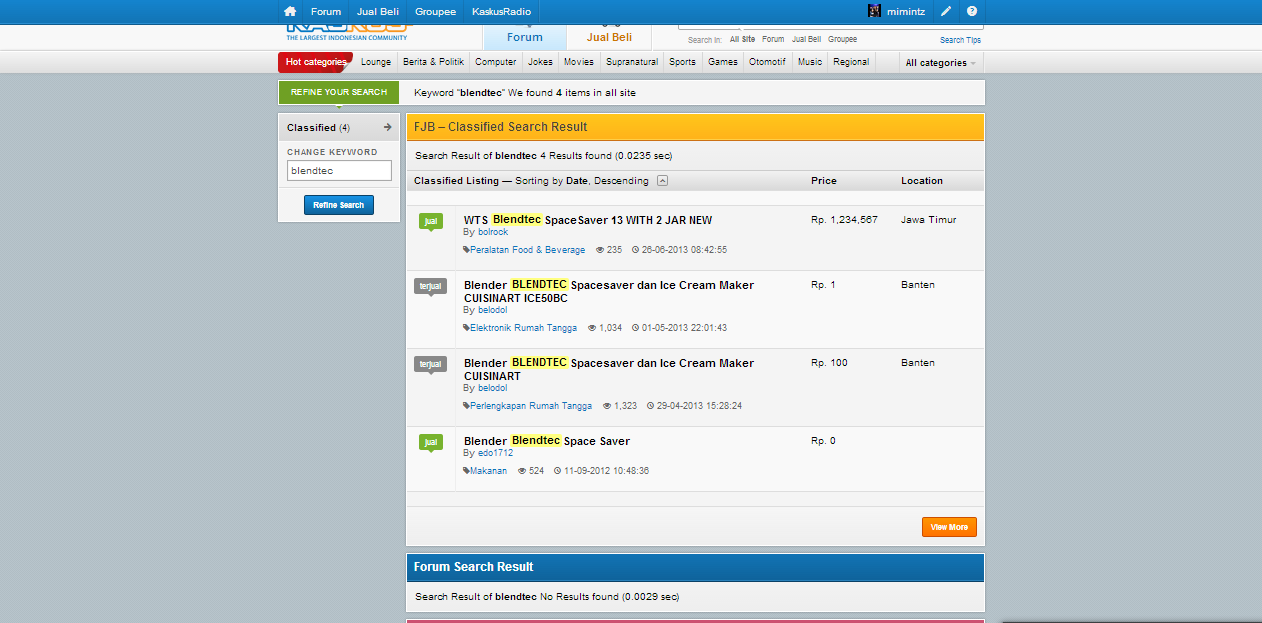Click price text Rp. 1,234,567
1262x623 pixels.
844,220
